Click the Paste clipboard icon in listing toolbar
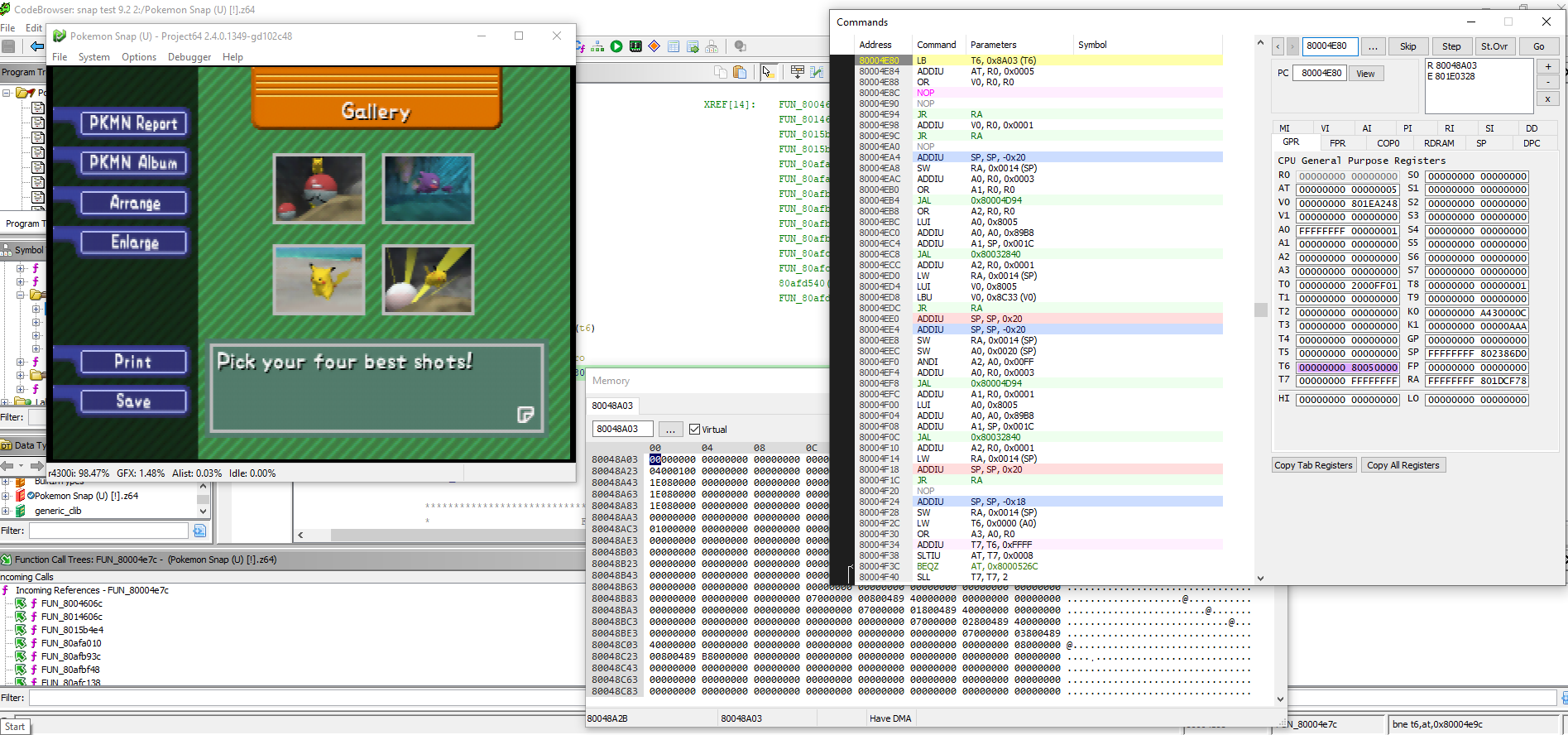This screenshot has height=735, width=1568. [x=740, y=72]
